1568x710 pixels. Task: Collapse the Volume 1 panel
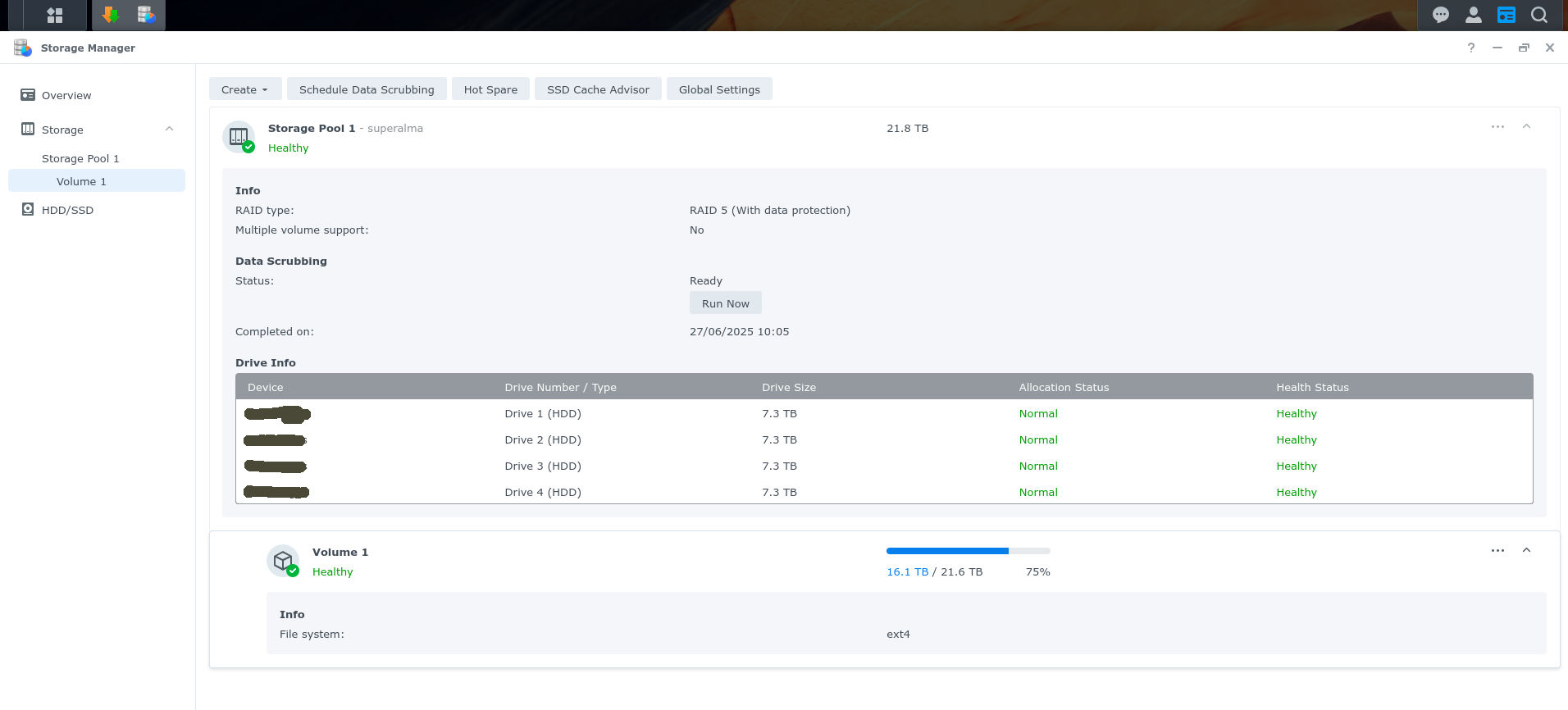1526,550
